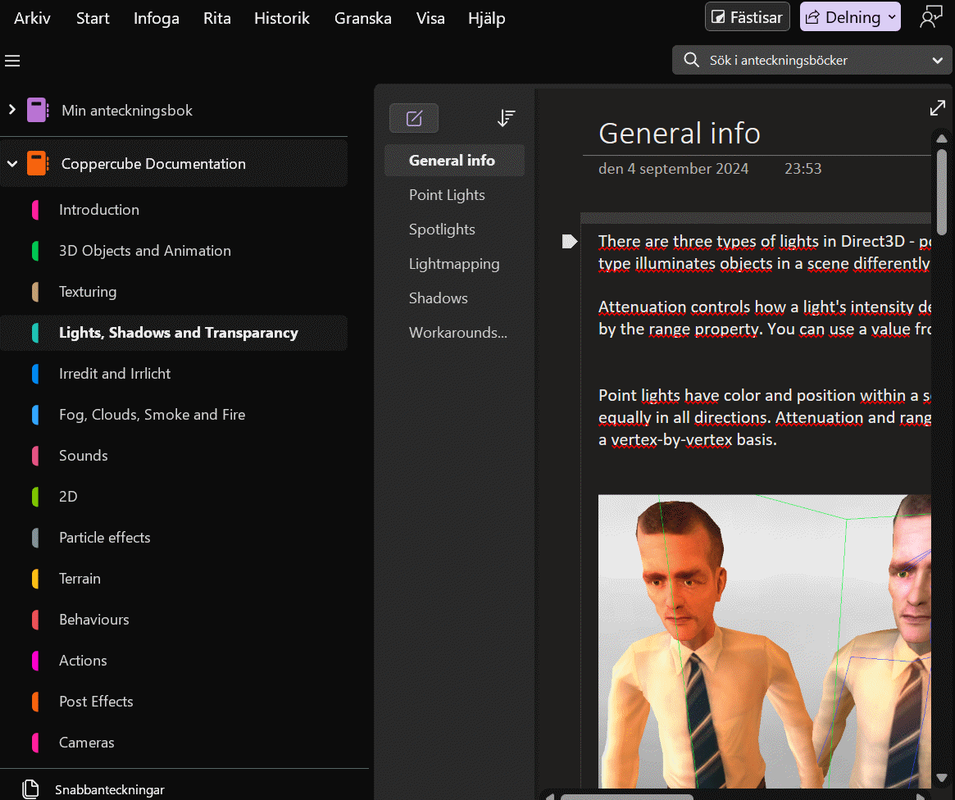This screenshot has width=955, height=800.
Task: Click the horizontal scrollbar thumb of the page
Action: click(627, 796)
